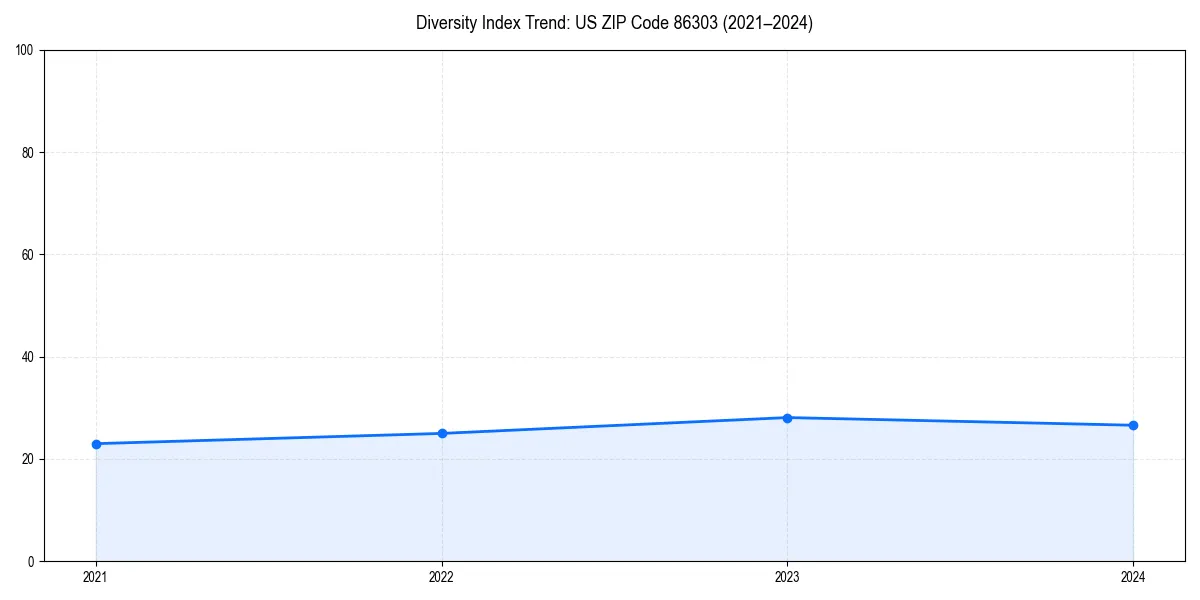The image size is (1200, 600).
Task: Click the 2023 x-axis label
Action: 788,577
